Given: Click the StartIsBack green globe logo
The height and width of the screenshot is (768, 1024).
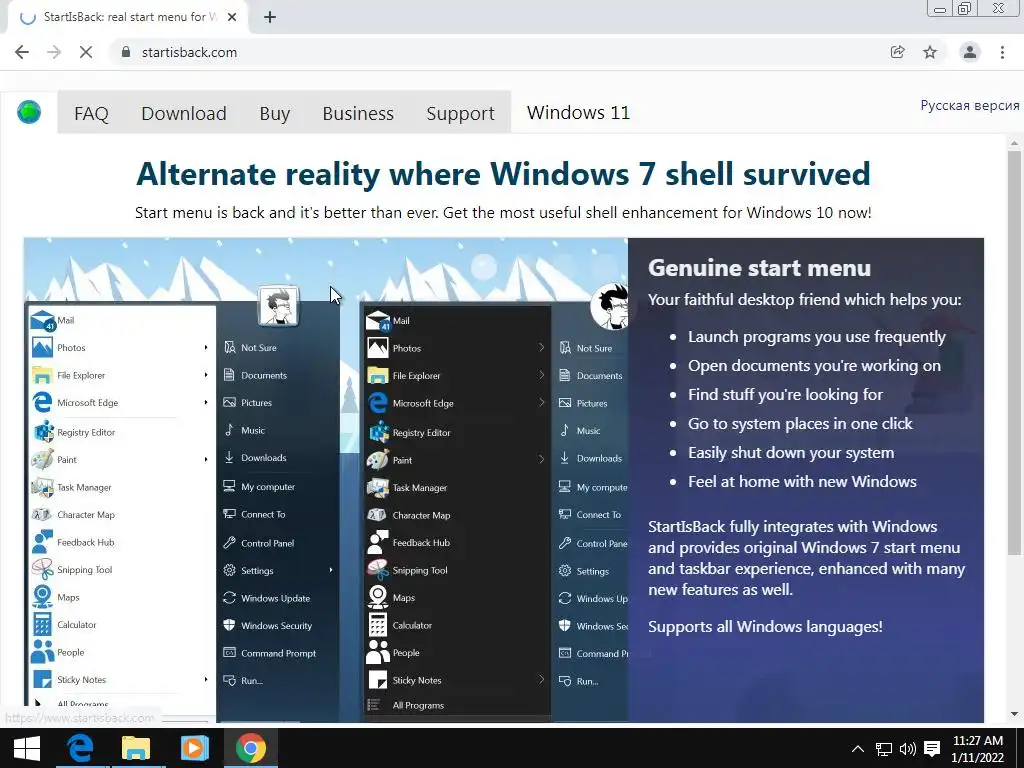Looking at the screenshot, I should pyautogui.click(x=29, y=112).
